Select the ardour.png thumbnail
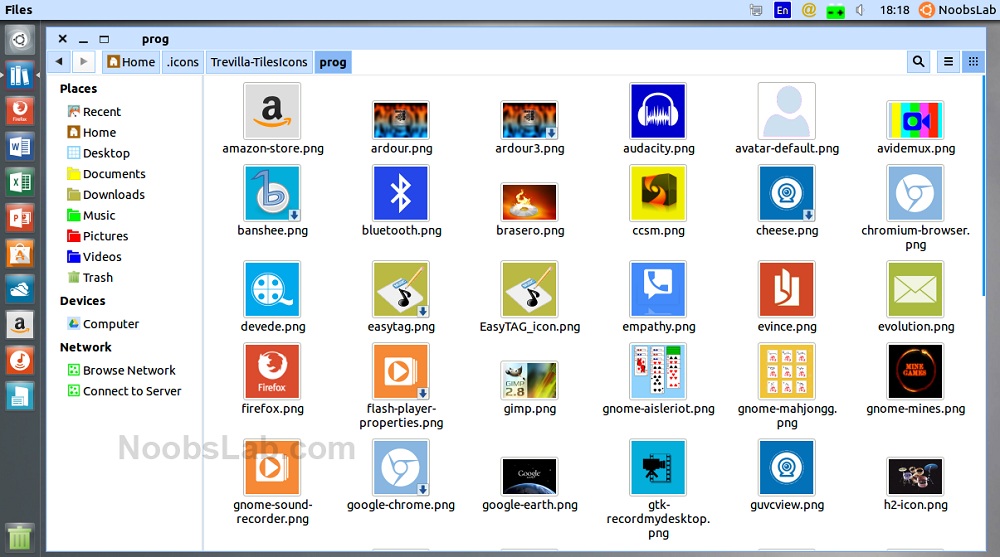 (x=401, y=120)
